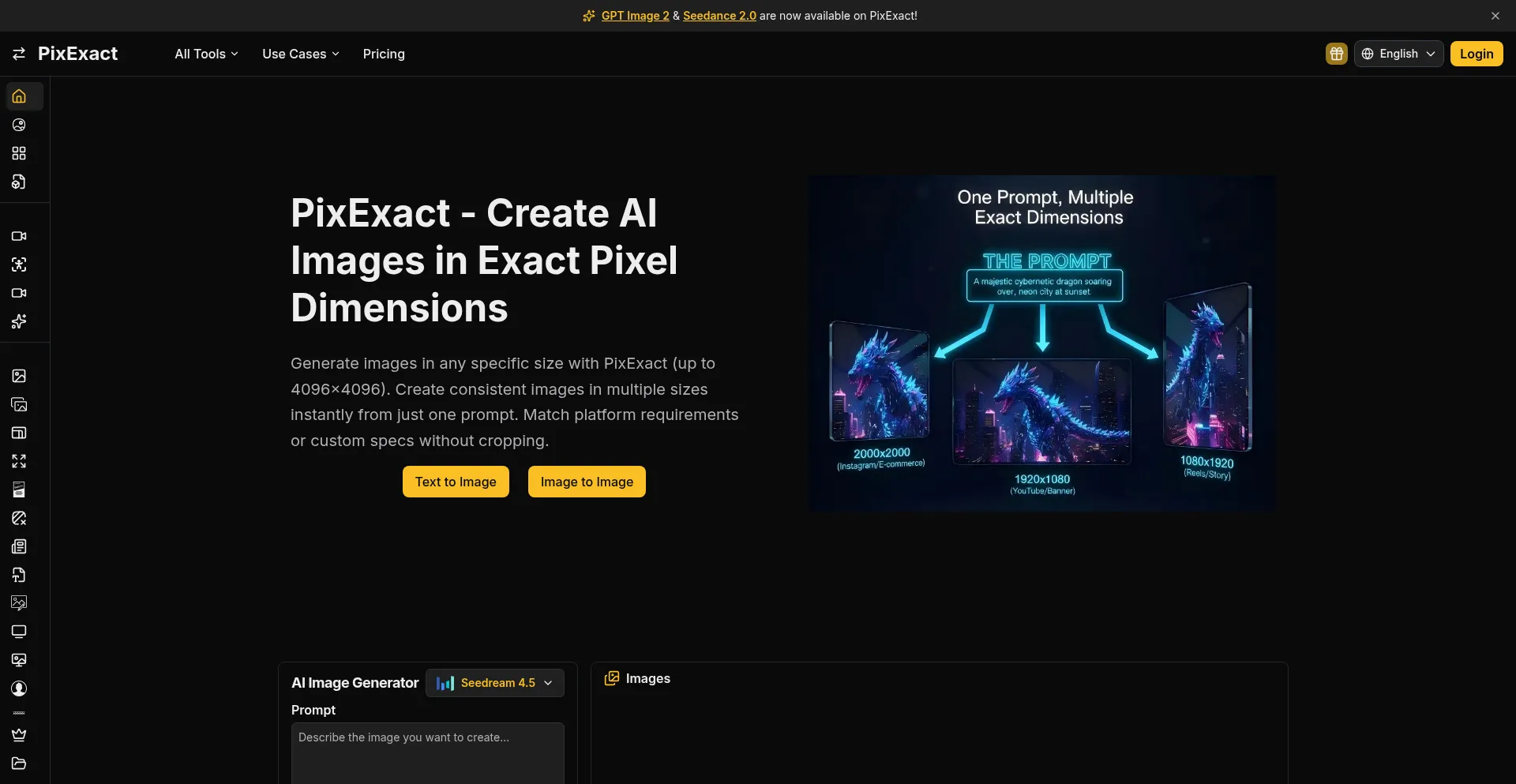Click the image presentation monitor icon
Screen dimensions: 1516x784
click(19, 660)
